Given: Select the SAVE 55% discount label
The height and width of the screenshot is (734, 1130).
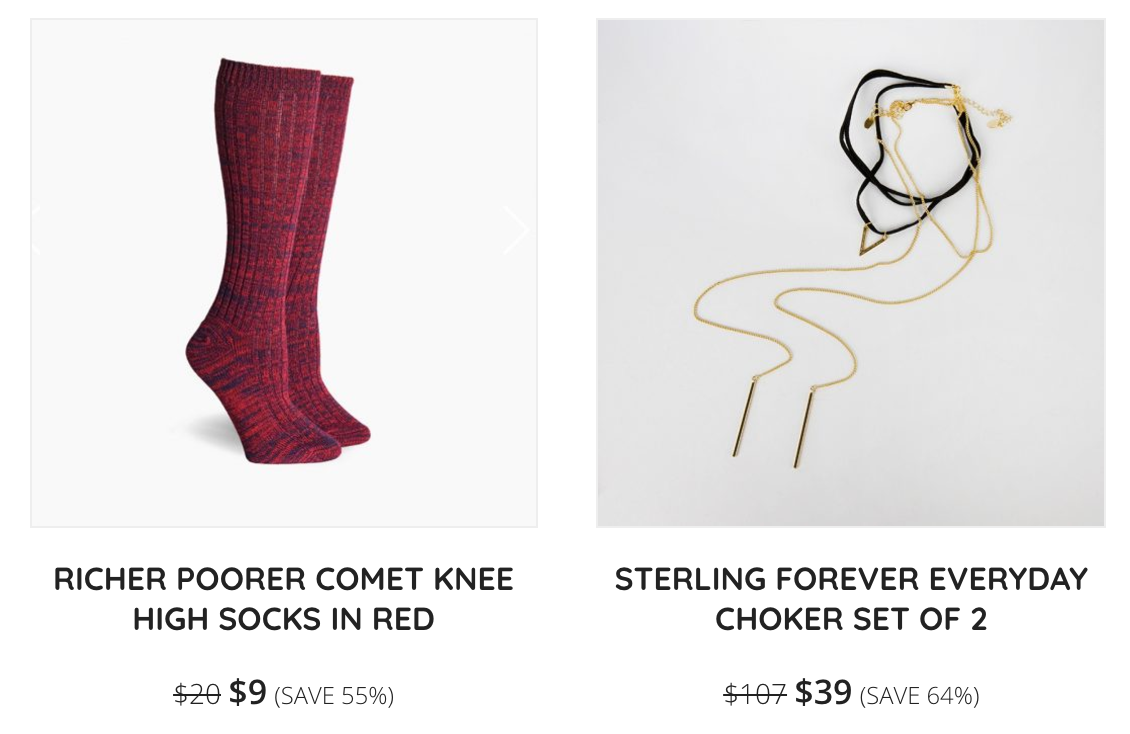Looking at the screenshot, I should (334, 696).
